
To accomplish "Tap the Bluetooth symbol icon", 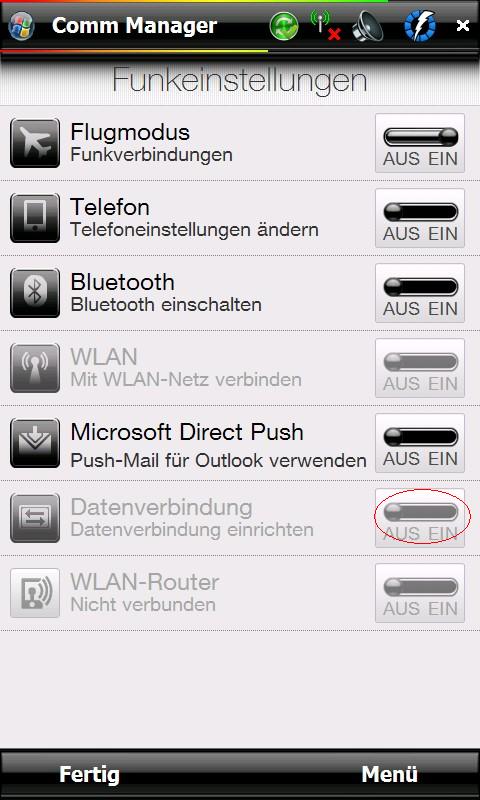I will point(35,293).
